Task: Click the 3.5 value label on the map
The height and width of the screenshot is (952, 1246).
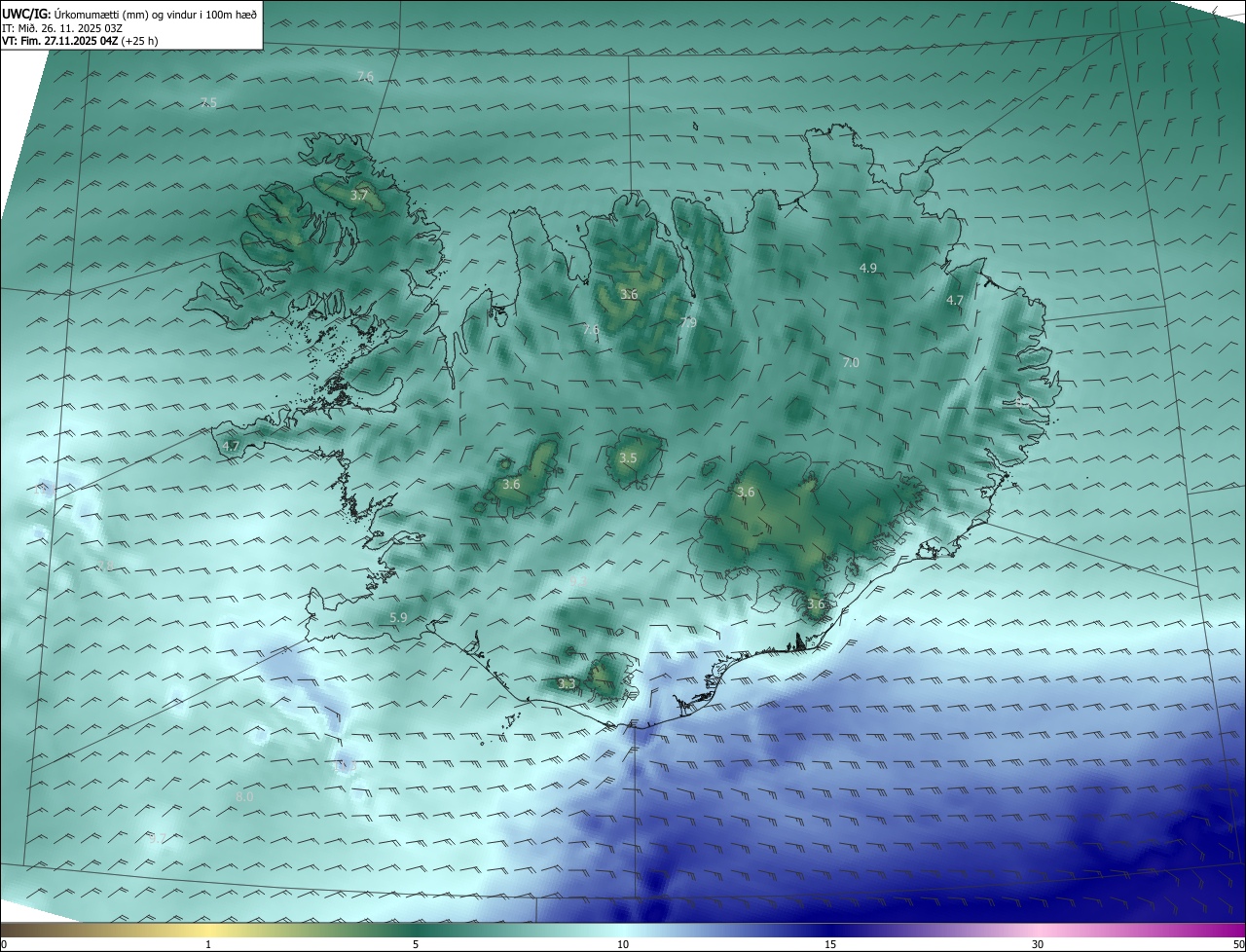Action: 629,458
